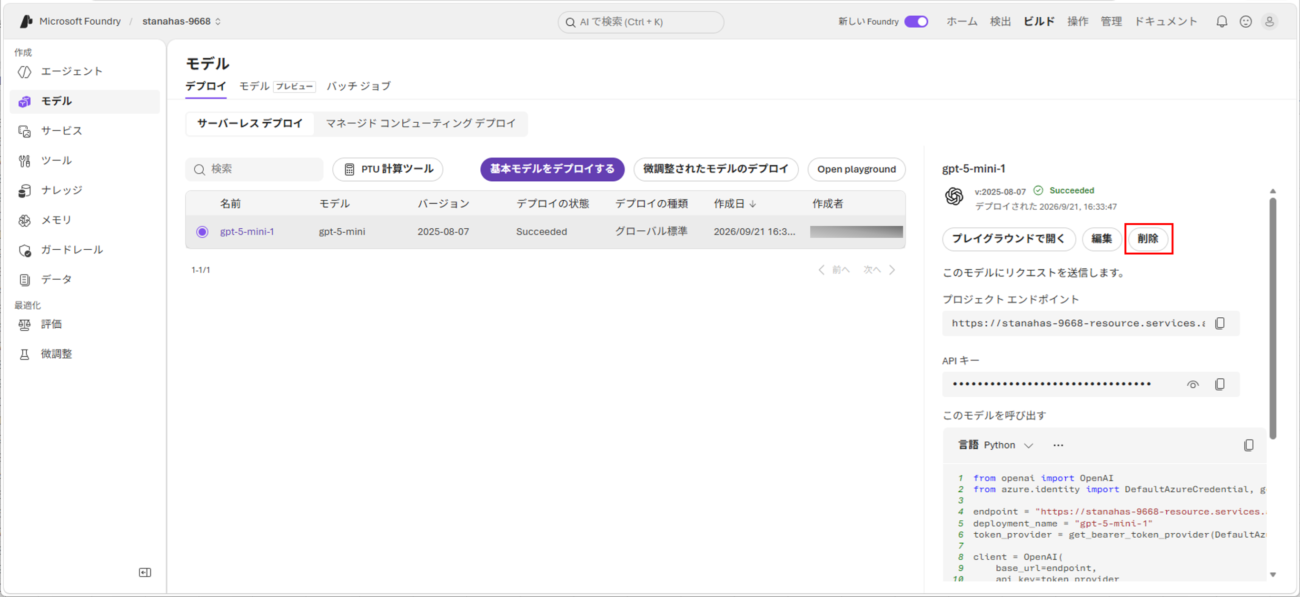
Task: Go to 次へ next page
Action: (x=880, y=270)
